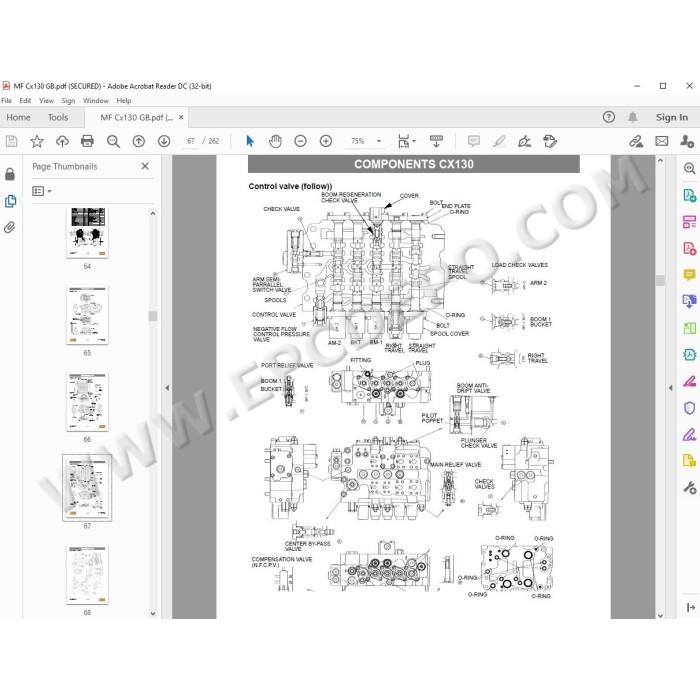Zoom in with plus button
The image size is (700, 700).
tap(326, 142)
